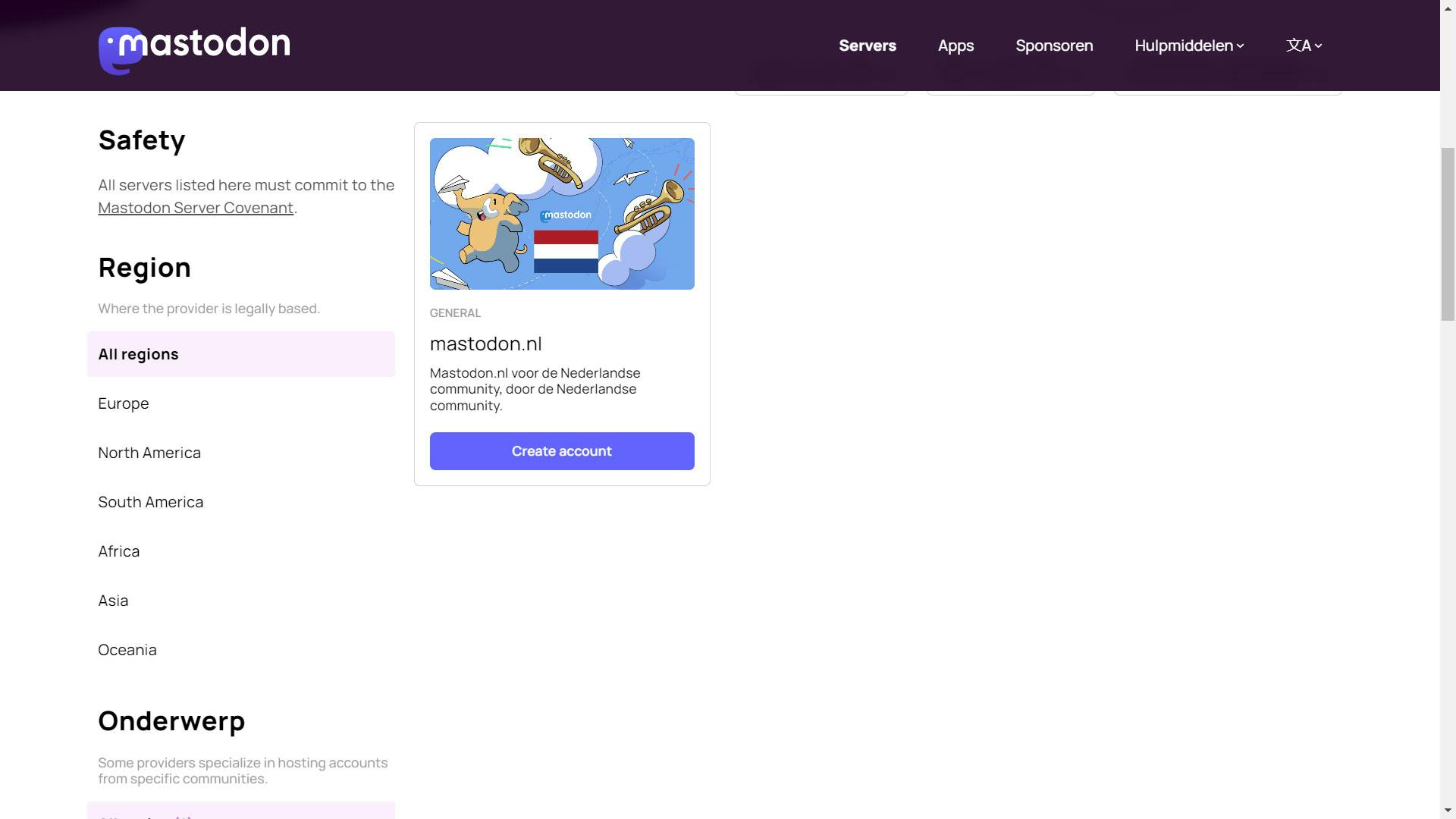Click the Mastodon logo icon

pyautogui.click(x=121, y=50)
